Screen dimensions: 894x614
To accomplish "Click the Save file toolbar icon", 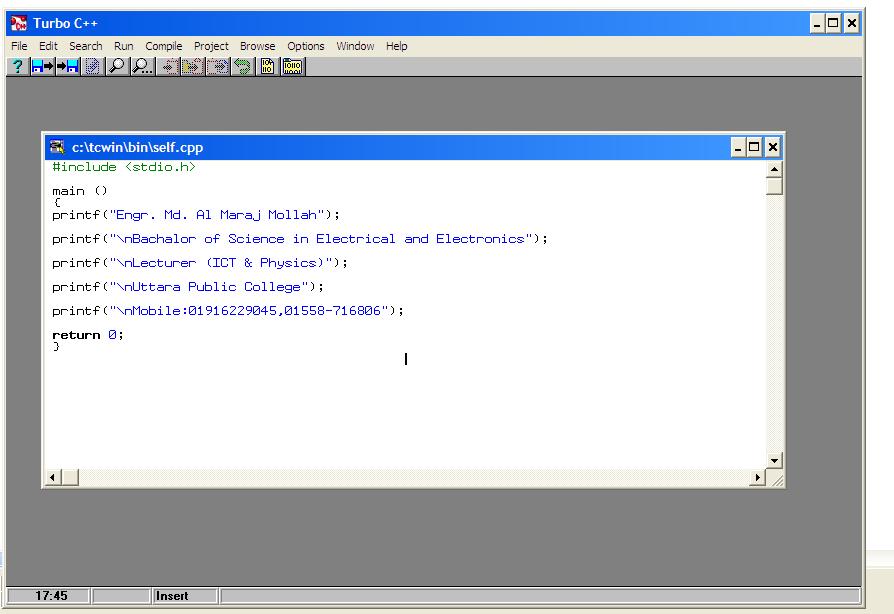I will coord(67,67).
